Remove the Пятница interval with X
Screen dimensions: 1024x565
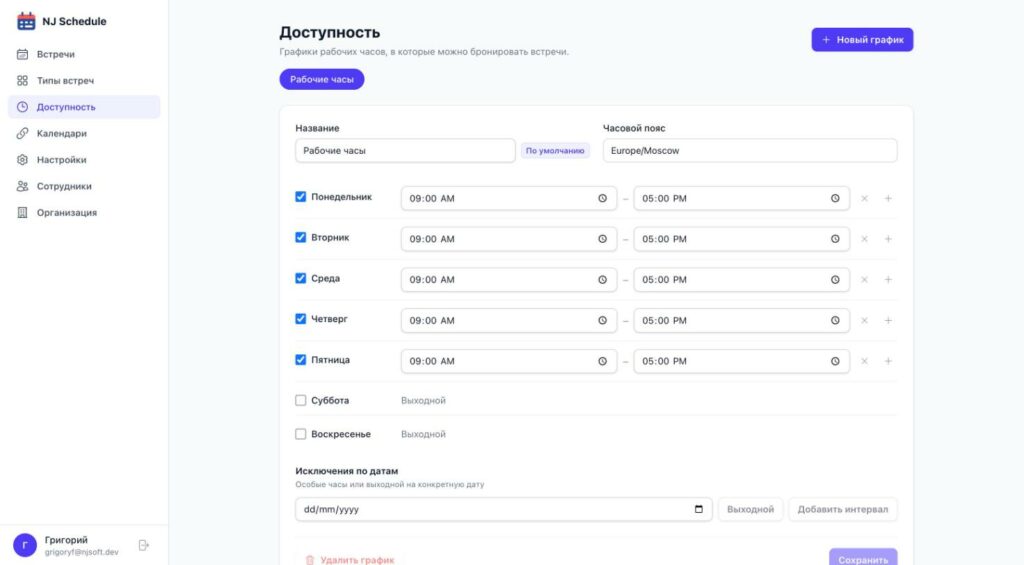864,361
